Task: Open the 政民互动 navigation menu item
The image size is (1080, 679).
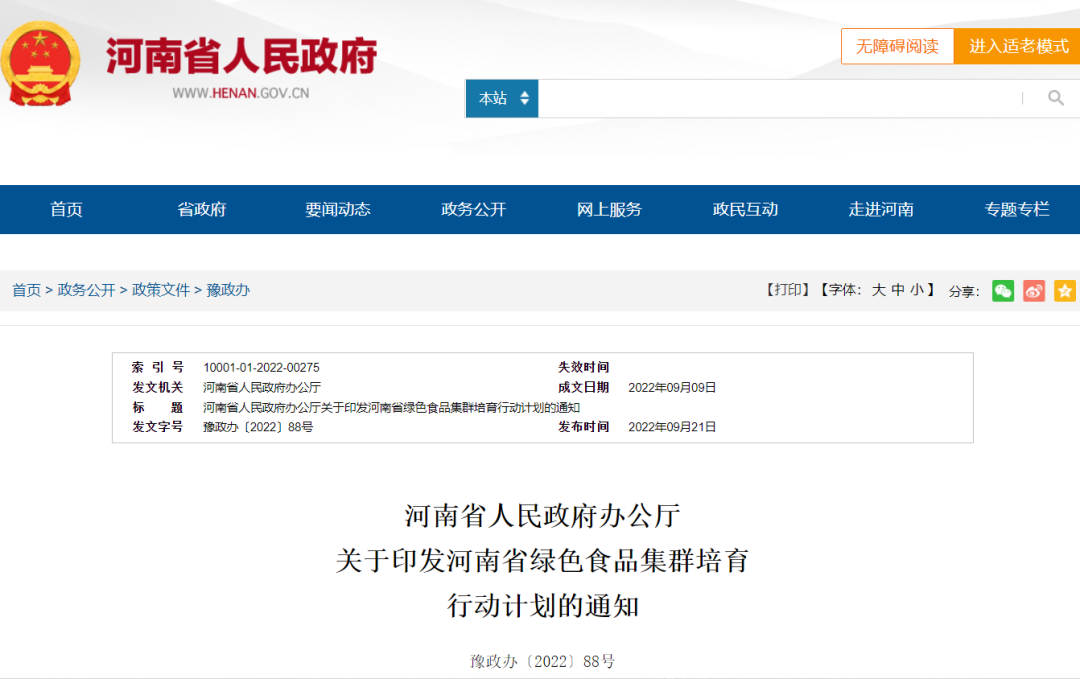Action: click(x=745, y=209)
